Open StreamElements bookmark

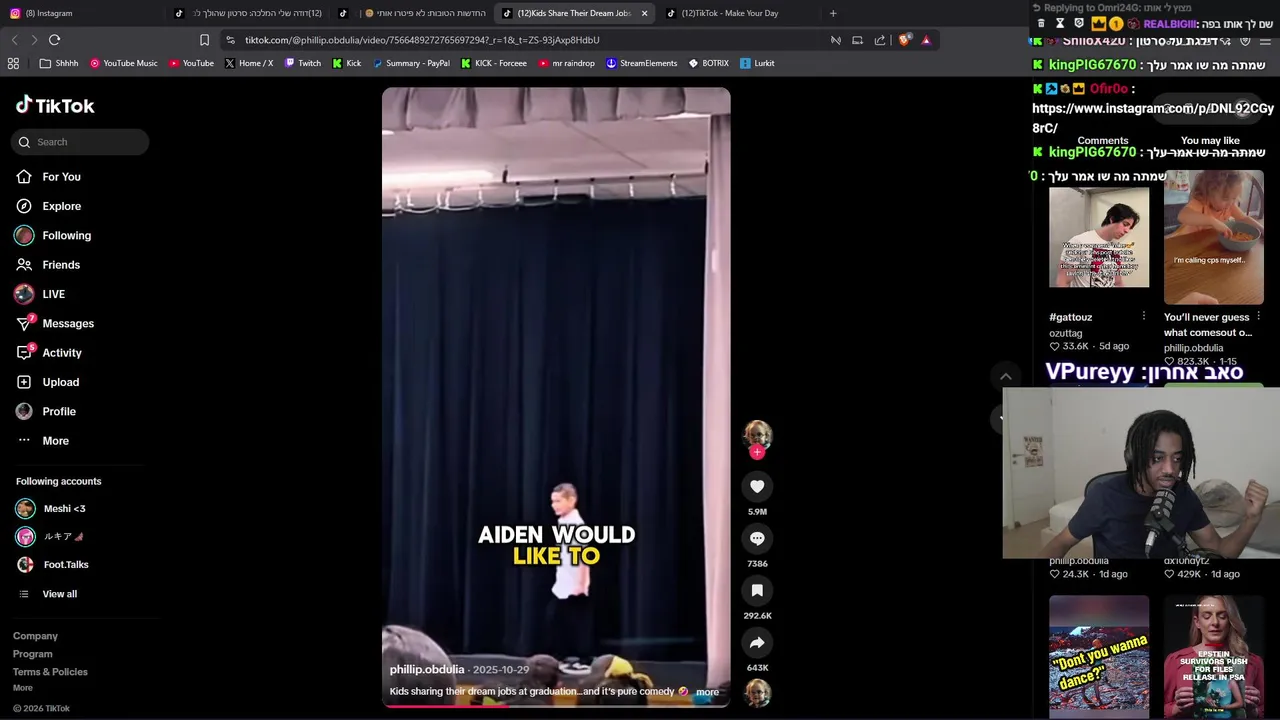641,63
